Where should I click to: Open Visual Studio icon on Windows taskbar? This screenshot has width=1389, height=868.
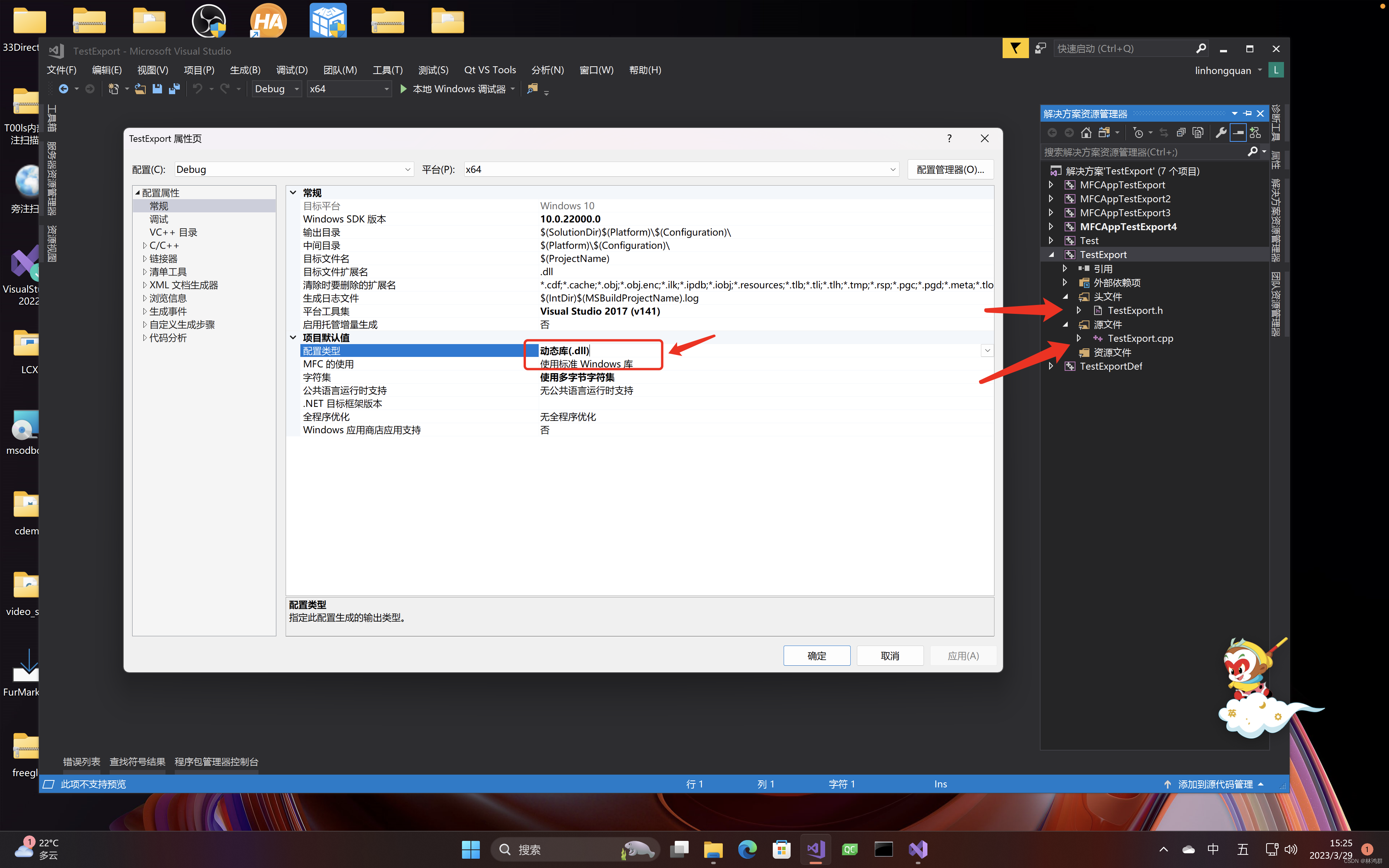(815, 850)
